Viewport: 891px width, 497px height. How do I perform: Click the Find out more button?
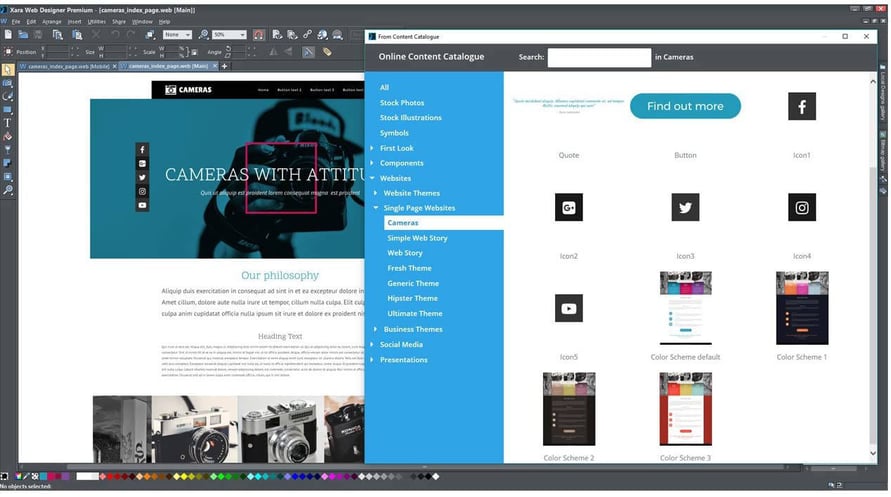685,106
